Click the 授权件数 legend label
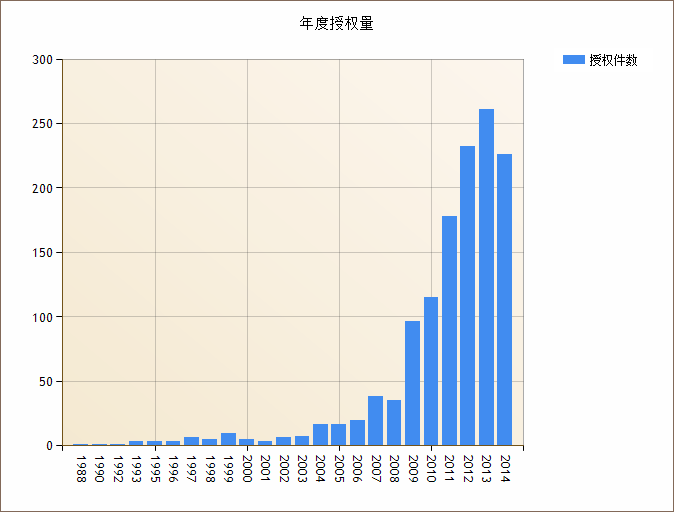The width and height of the screenshot is (674, 512). click(x=613, y=60)
